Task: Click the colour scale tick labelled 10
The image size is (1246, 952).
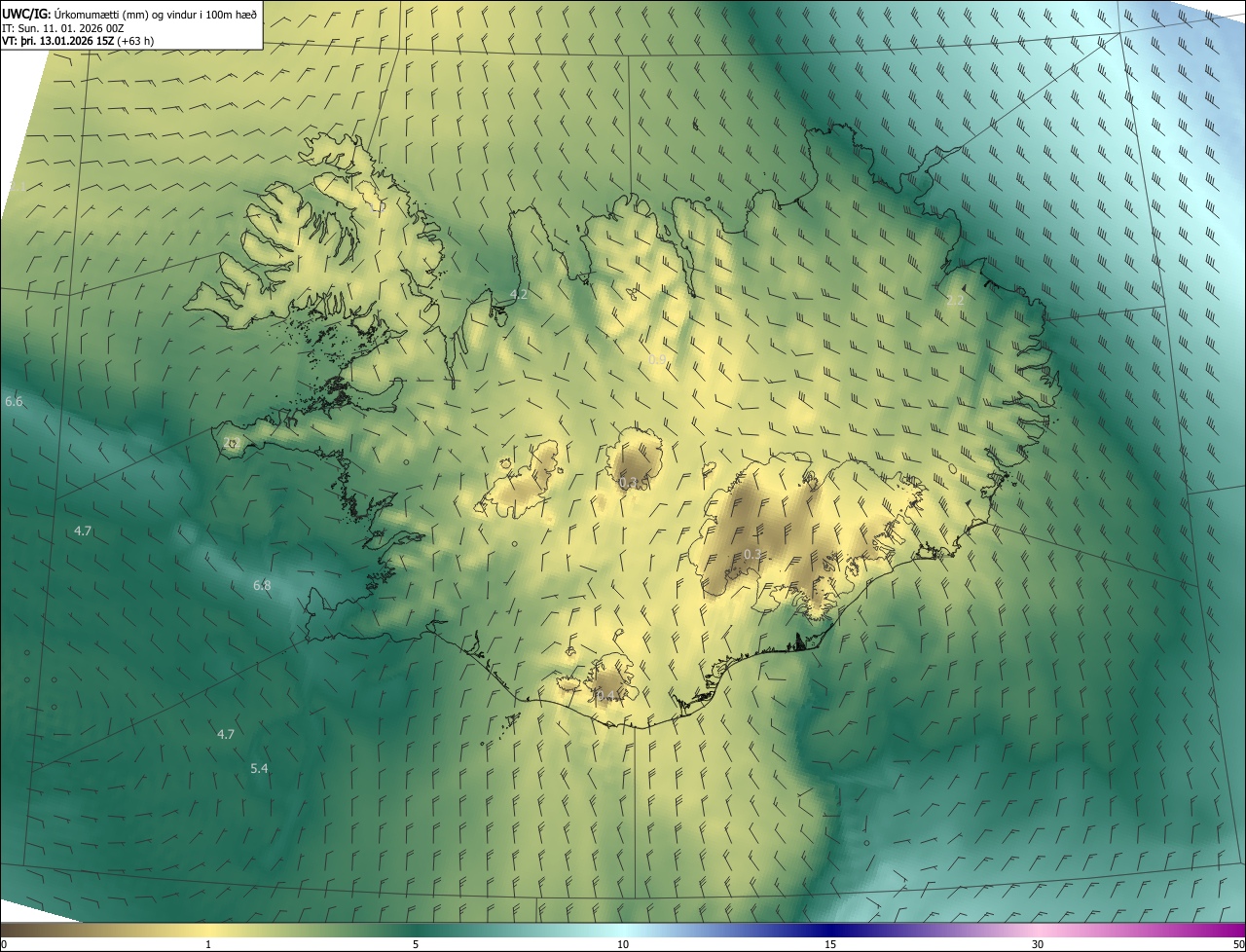Action: pyautogui.click(x=623, y=944)
